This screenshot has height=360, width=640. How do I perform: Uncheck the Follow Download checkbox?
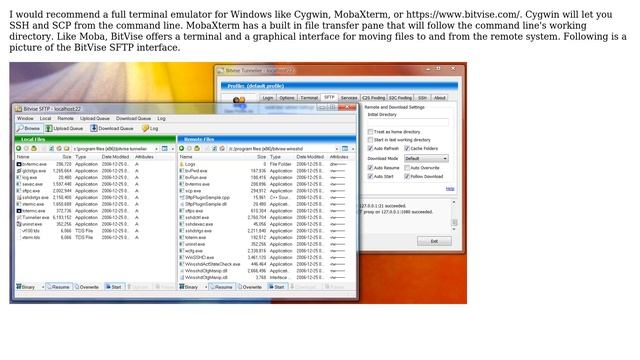[x=407, y=176]
